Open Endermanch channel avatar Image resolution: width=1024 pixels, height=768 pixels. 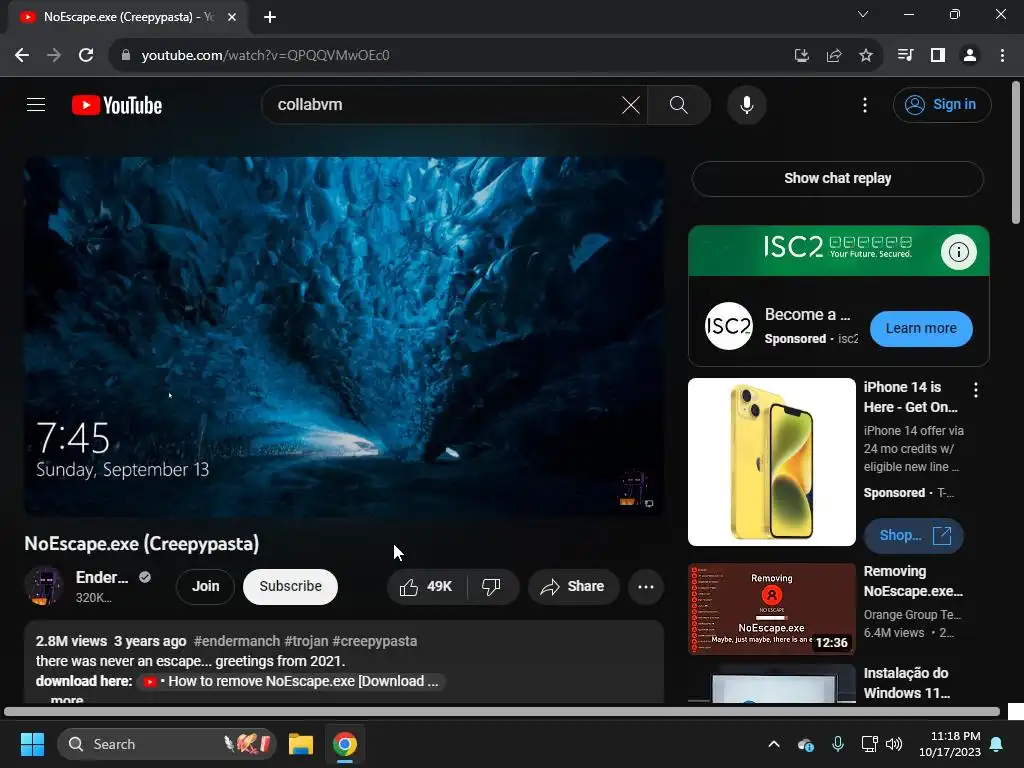44,586
